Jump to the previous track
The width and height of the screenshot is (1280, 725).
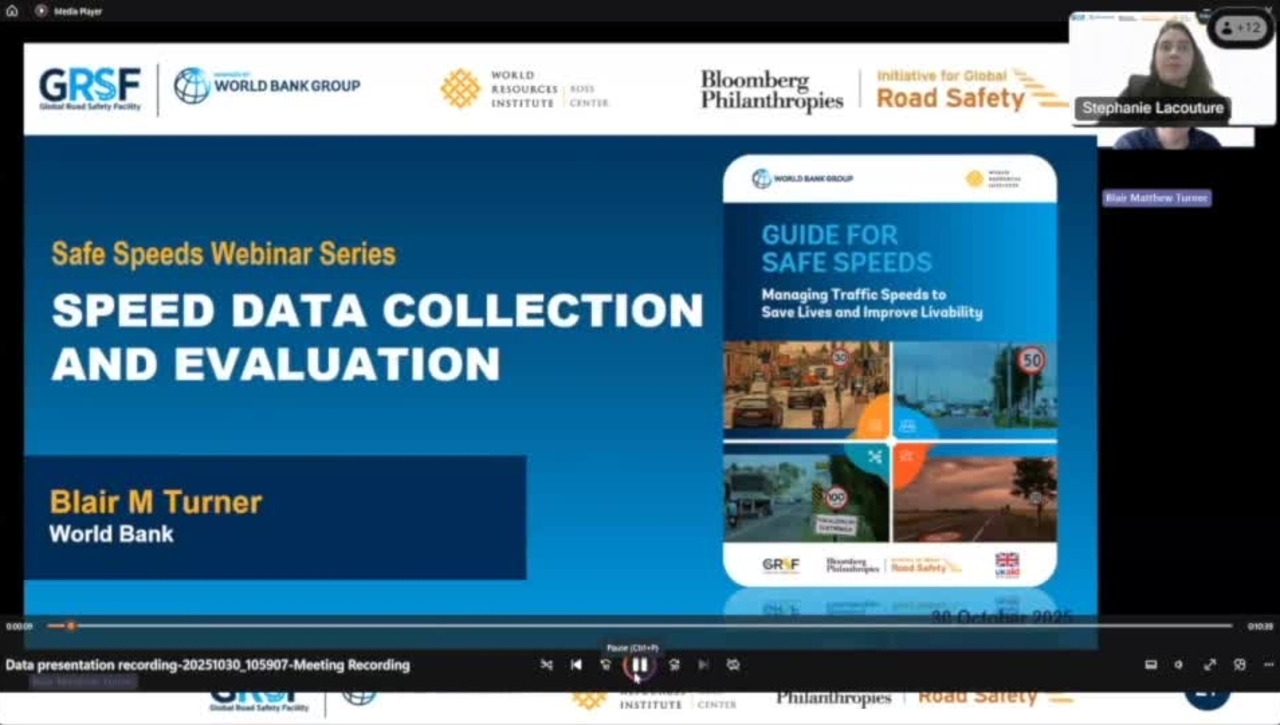point(576,665)
